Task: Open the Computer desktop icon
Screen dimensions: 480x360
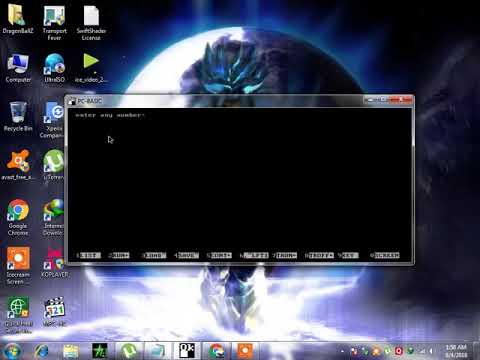Action: coord(18,68)
